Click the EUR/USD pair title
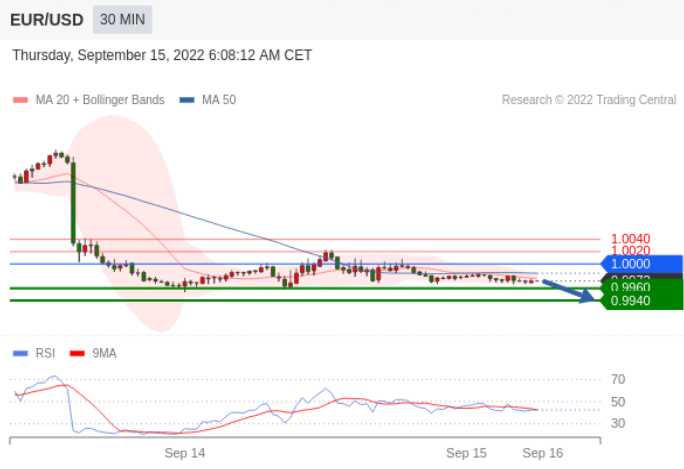684x469 pixels. click(47, 20)
